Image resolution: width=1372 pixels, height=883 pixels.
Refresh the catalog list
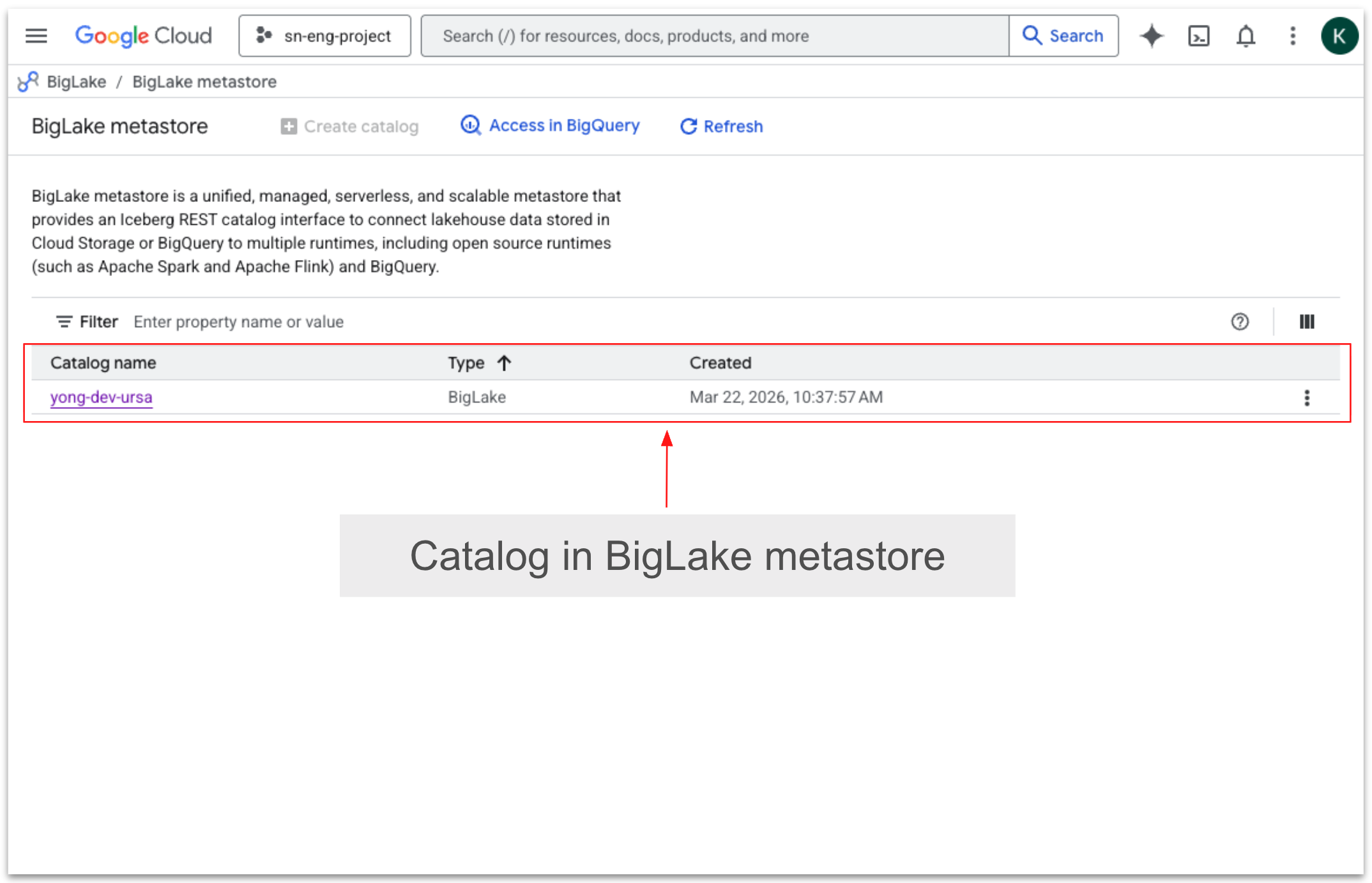click(721, 127)
